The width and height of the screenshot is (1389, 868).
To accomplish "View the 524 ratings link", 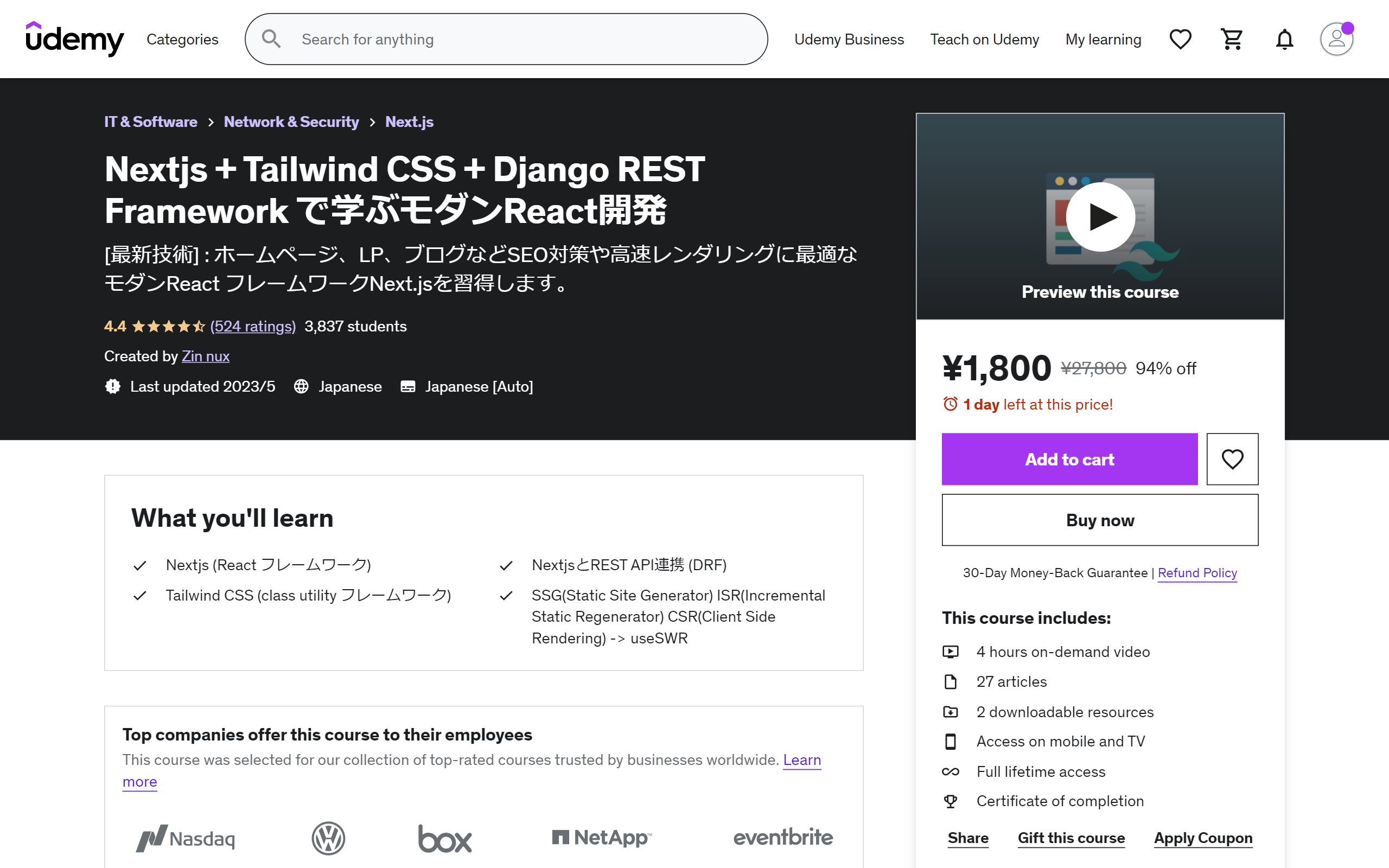I will click(x=253, y=326).
